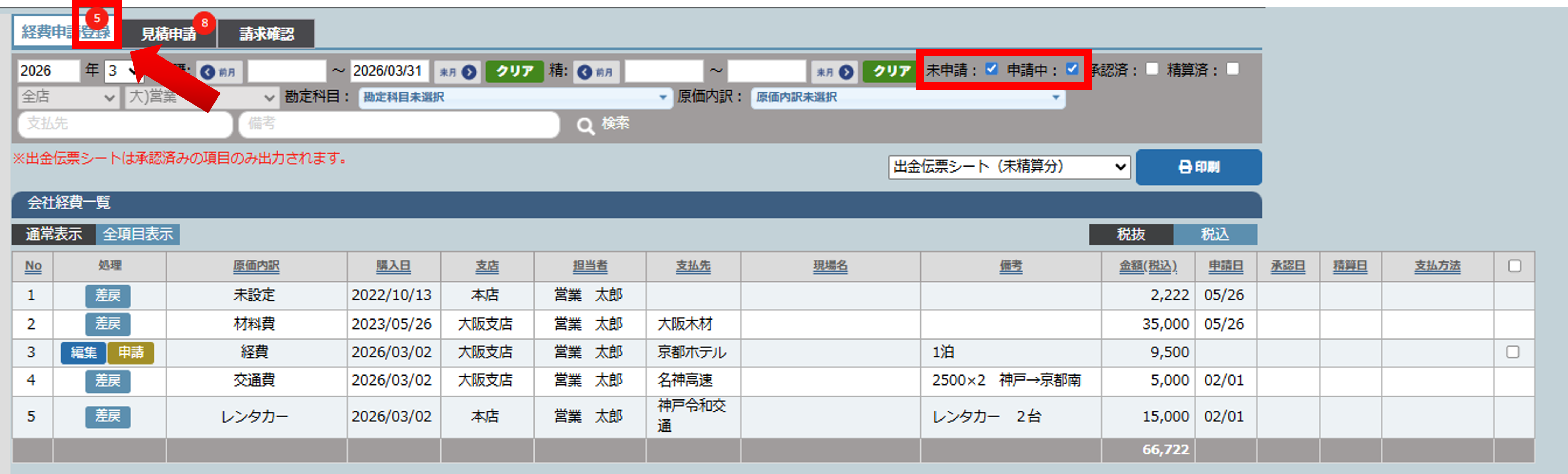Expand 出金伝票シート print type dropdown
This screenshot has height=474, width=1568.
tap(1009, 167)
